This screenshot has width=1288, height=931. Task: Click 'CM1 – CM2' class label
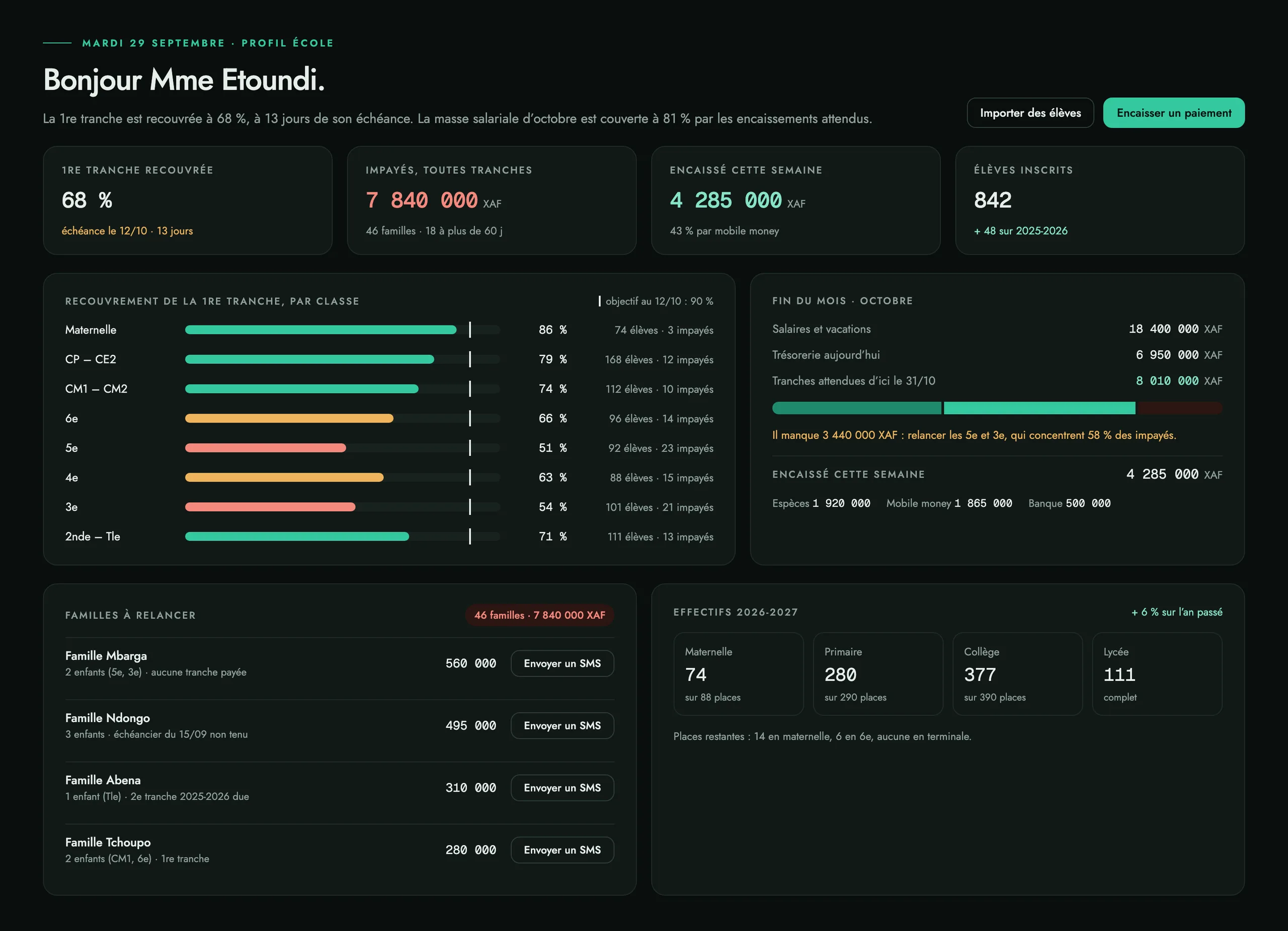[x=97, y=389]
